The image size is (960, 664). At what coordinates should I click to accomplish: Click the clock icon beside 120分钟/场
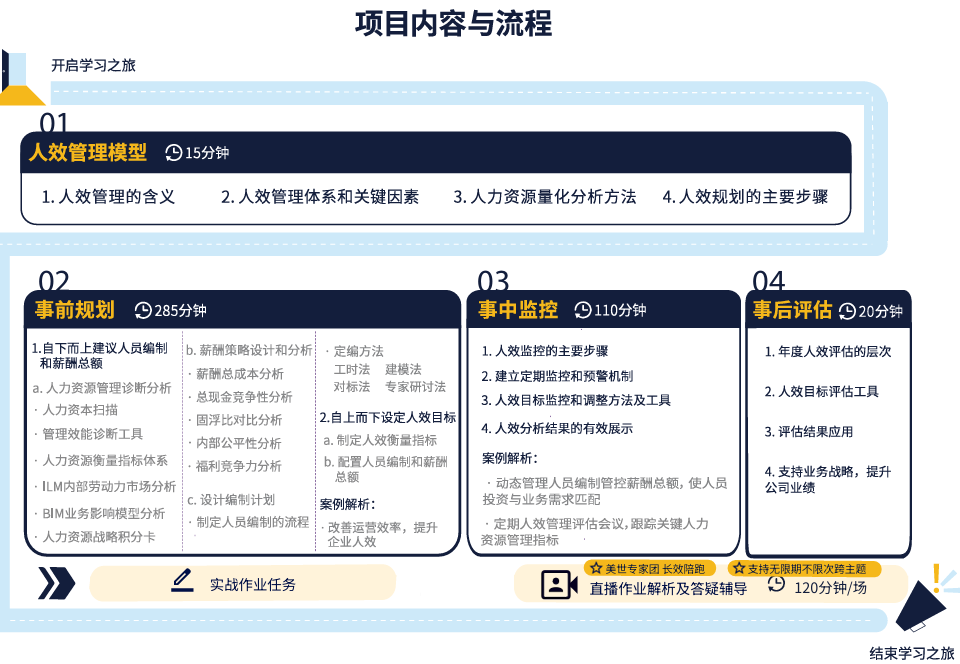click(x=776, y=584)
